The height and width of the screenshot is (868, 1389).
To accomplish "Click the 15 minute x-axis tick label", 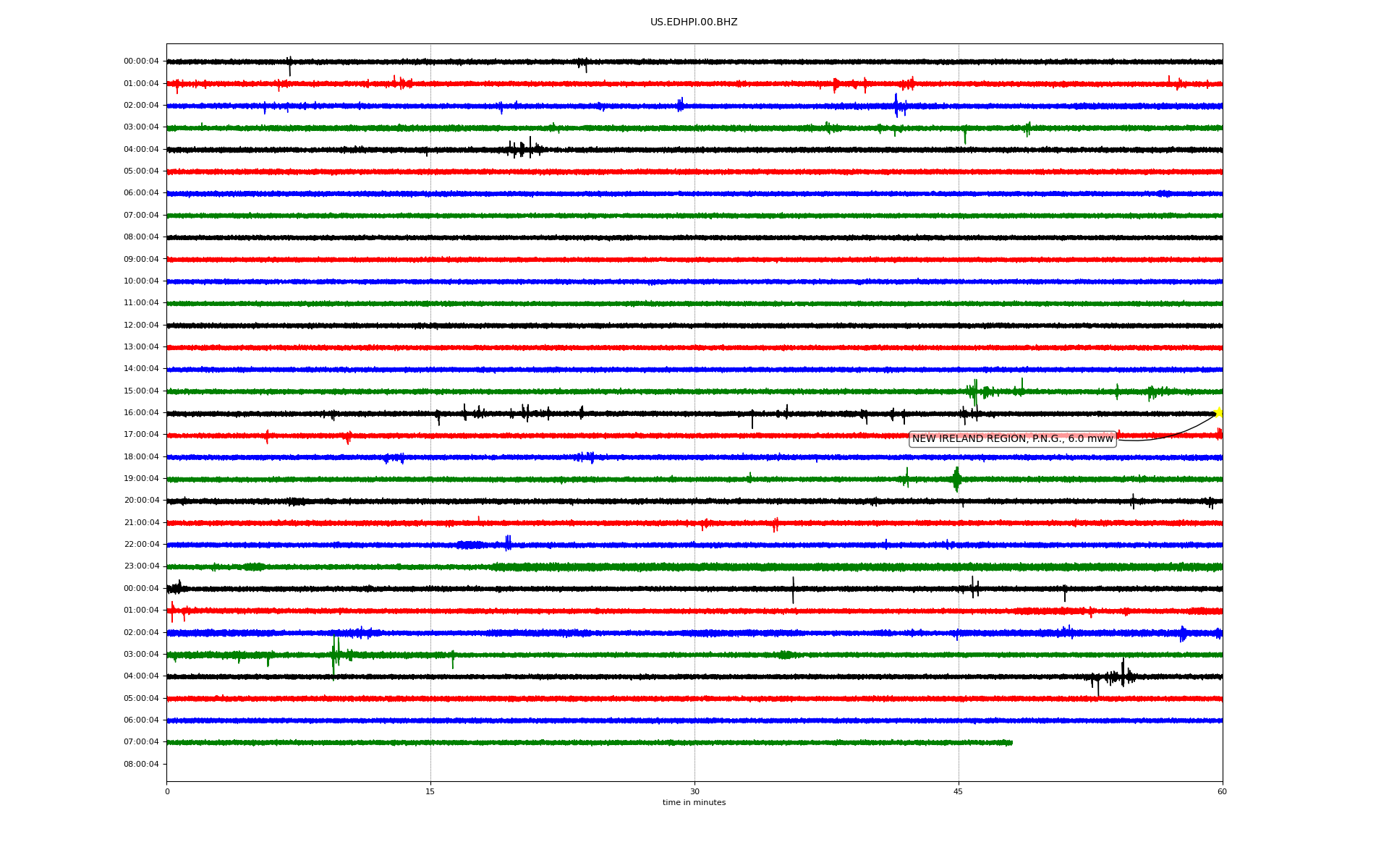I will 430,791.
